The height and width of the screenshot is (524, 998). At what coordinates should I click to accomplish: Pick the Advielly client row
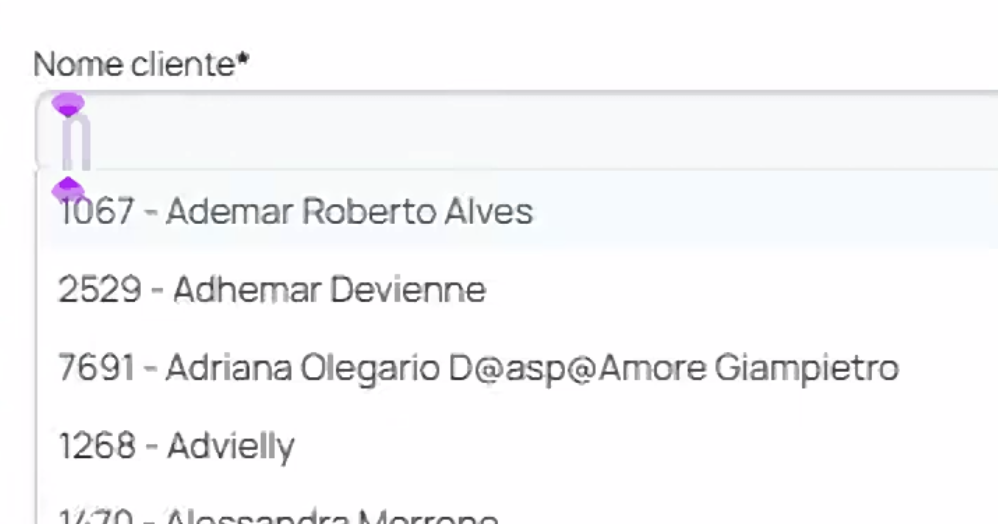[x=176, y=446]
